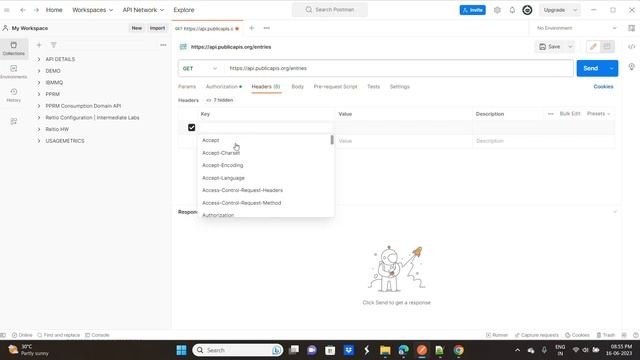Open the request info icon in right sidebar
The image size is (640, 360).
631,67
